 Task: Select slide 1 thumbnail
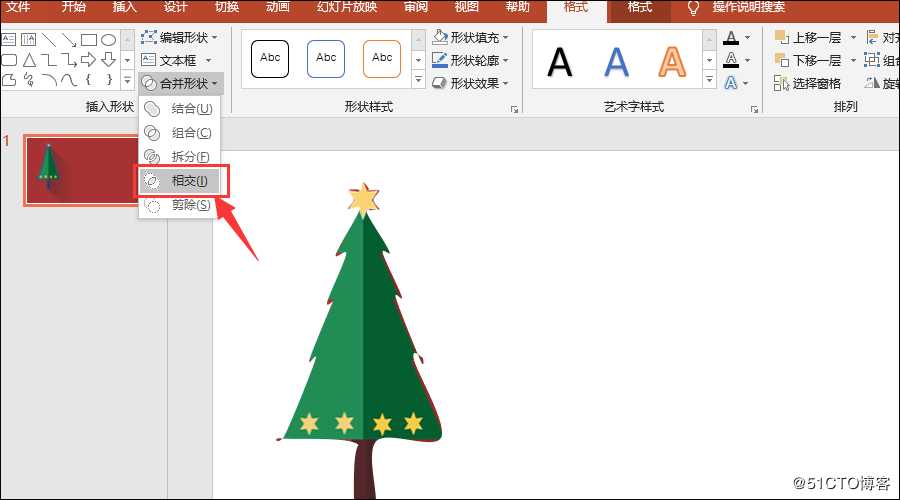coord(81,170)
